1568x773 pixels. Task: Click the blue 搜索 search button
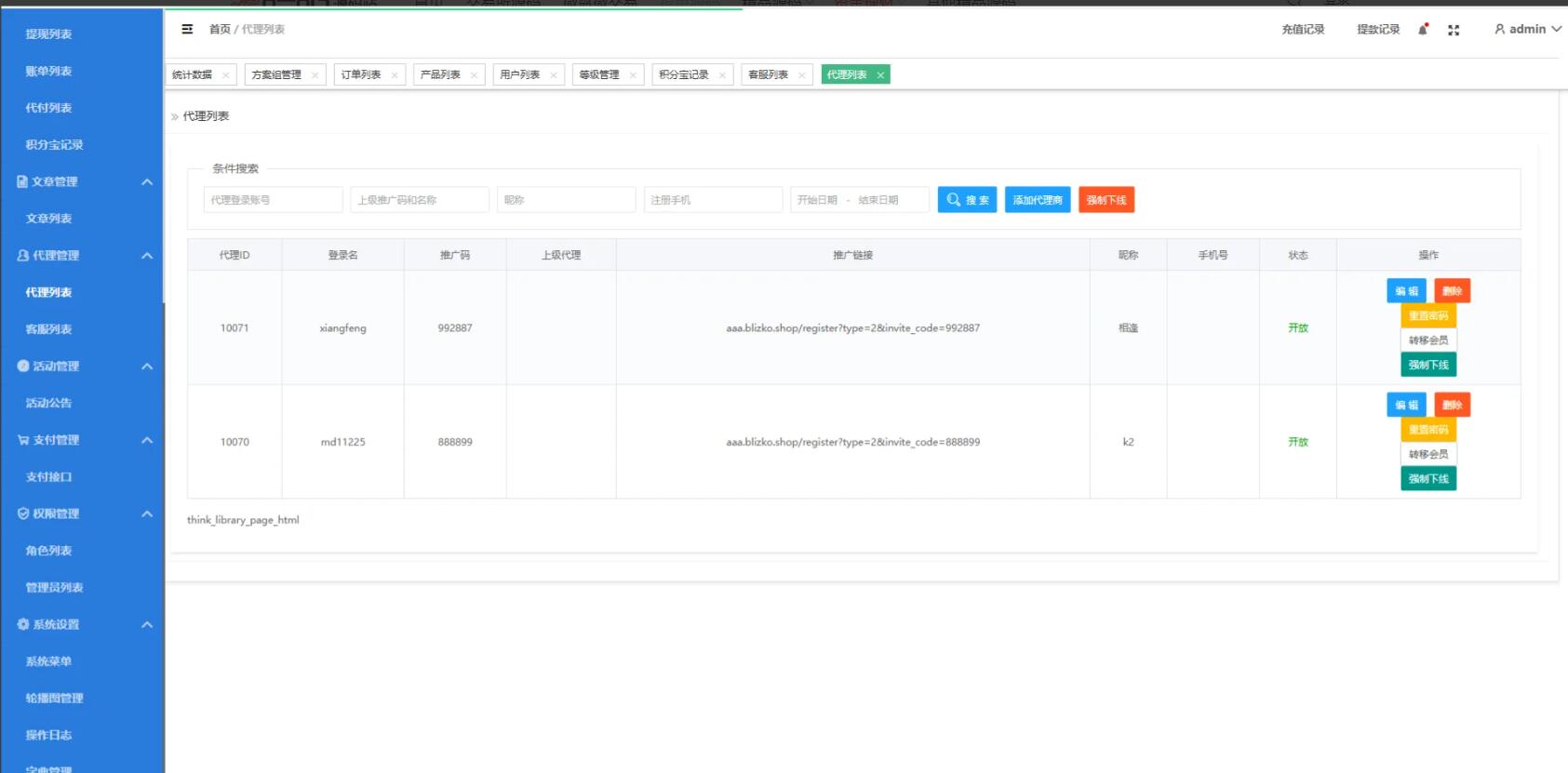(x=967, y=200)
